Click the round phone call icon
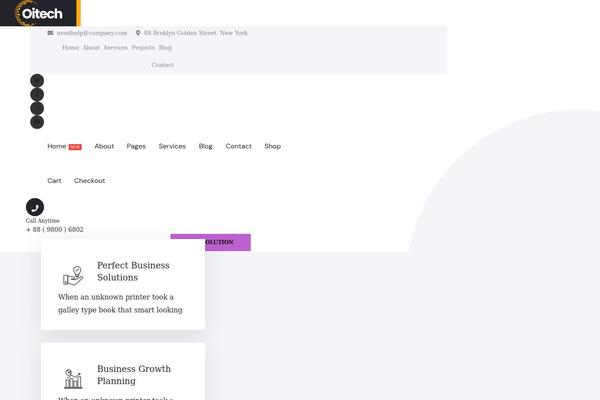The image size is (600, 400). click(x=35, y=207)
